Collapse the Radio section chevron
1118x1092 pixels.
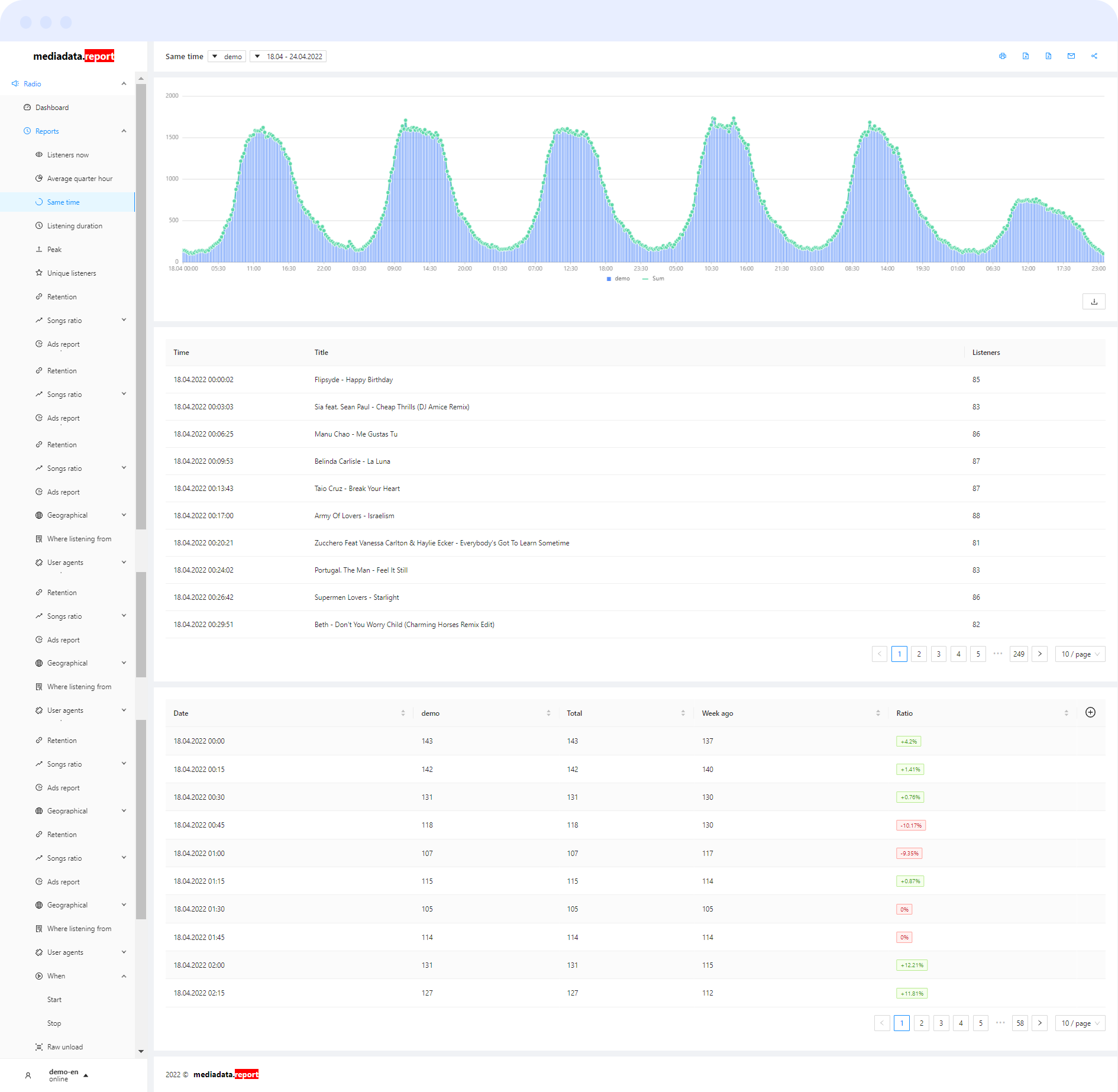(x=124, y=83)
